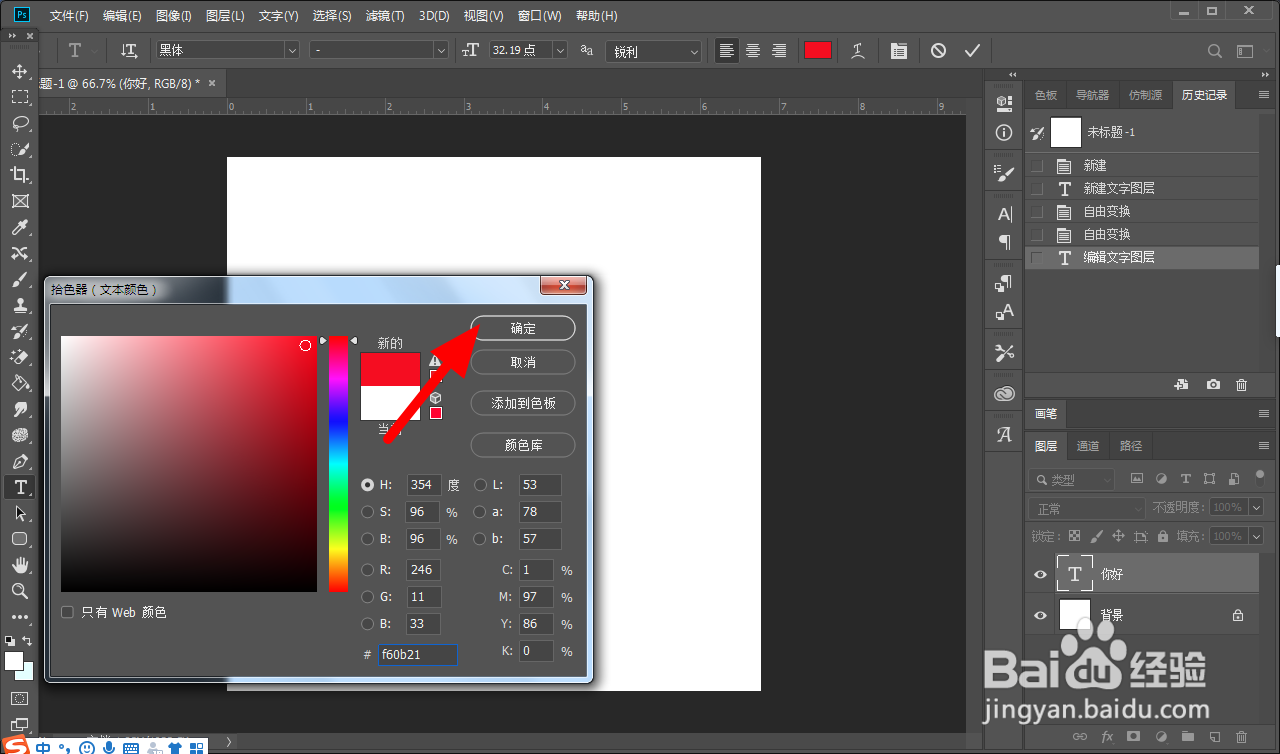Click 确定 in color picker
This screenshot has width=1280, height=754.
pos(523,328)
